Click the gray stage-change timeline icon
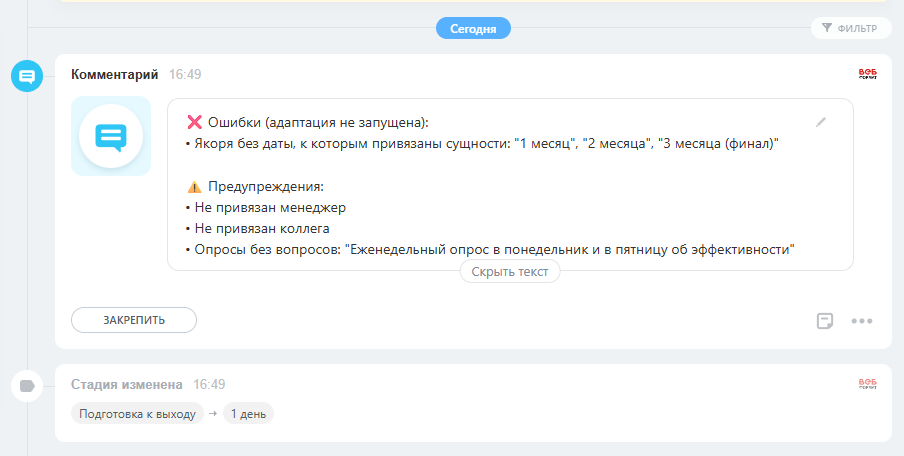This screenshot has width=904, height=456. (27, 386)
